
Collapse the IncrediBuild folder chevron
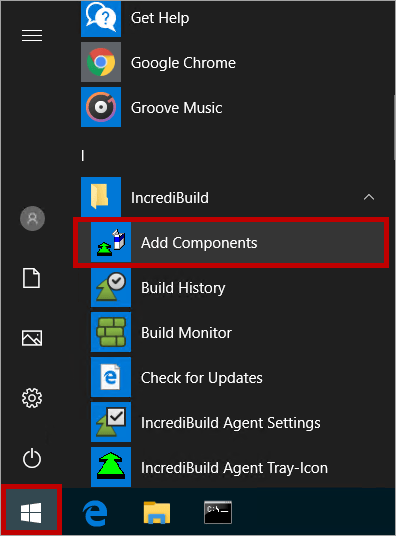pos(369,197)
